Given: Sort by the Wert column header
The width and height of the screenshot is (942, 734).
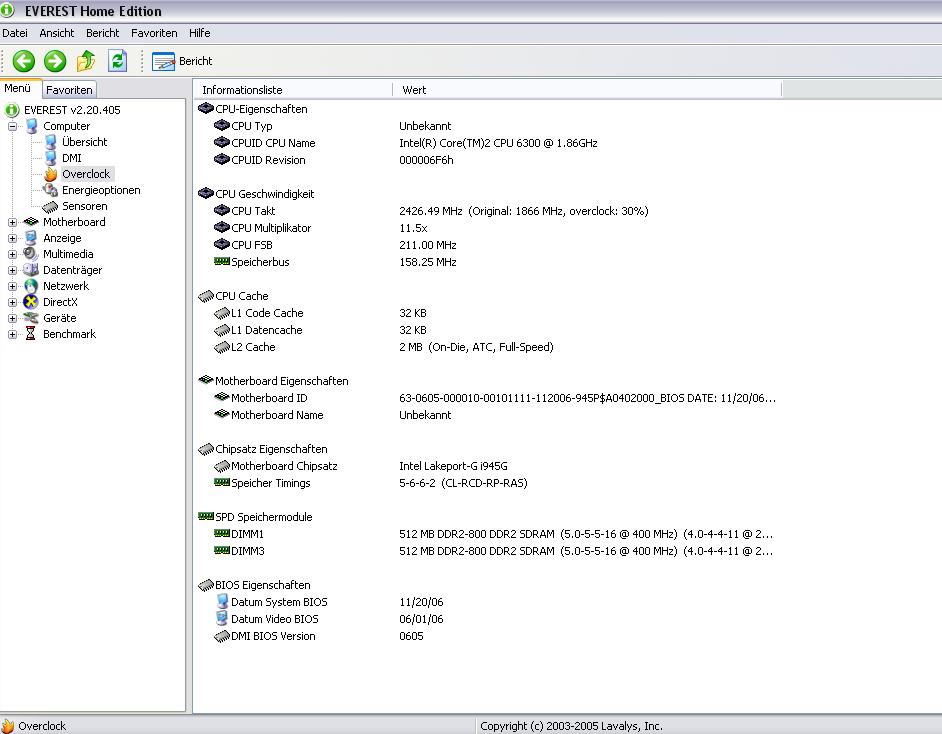Looking at the screenshot, I should [587, 90].
